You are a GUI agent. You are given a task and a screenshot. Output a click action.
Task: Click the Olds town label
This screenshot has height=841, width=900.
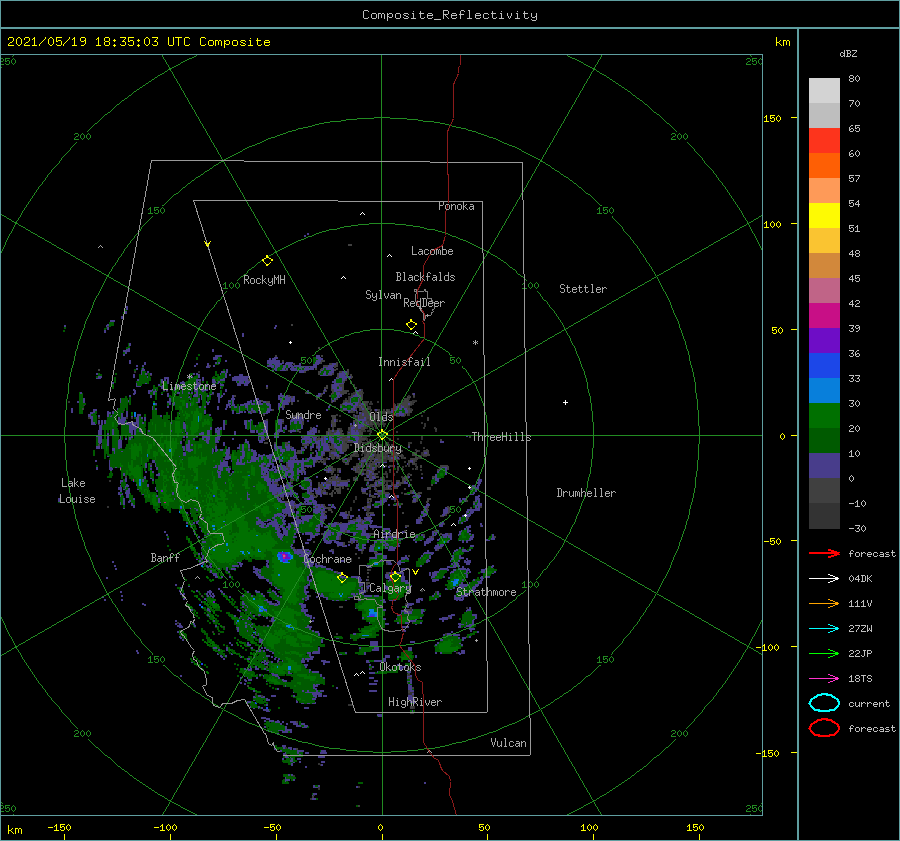point(381,417)
